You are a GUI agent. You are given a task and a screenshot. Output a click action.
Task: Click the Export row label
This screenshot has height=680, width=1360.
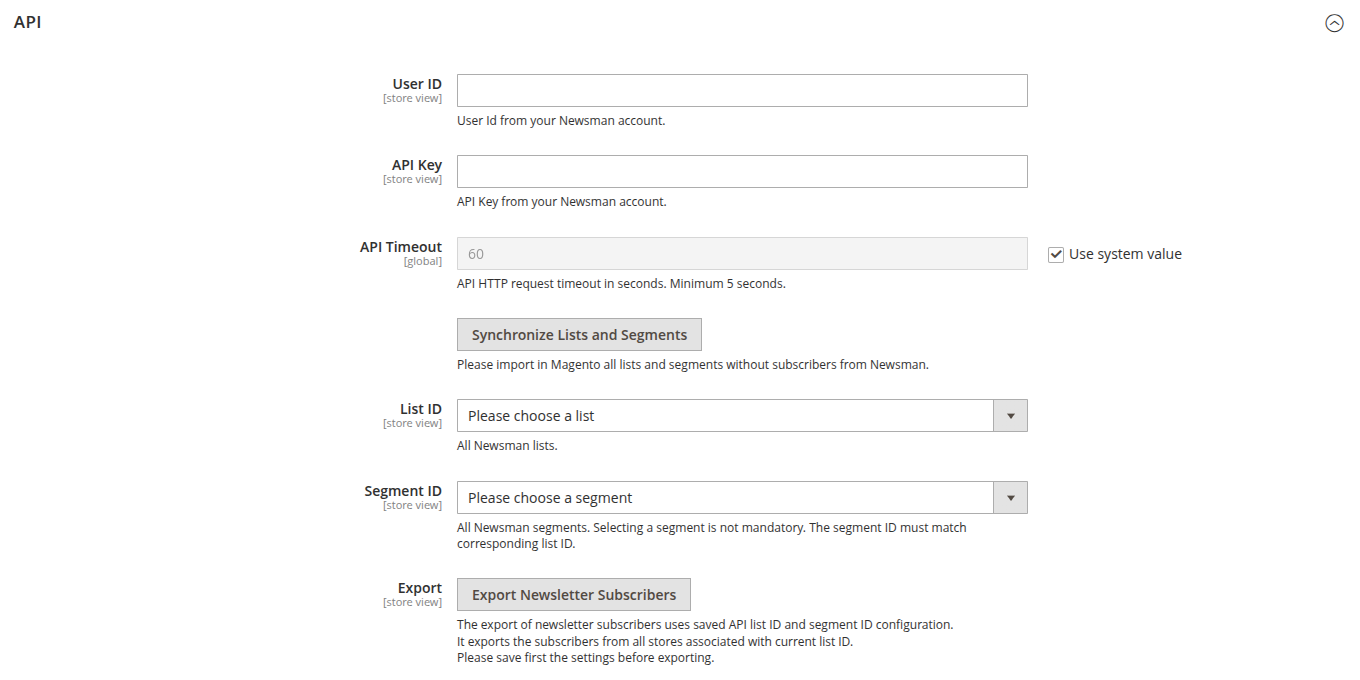[x=419, y=588]
